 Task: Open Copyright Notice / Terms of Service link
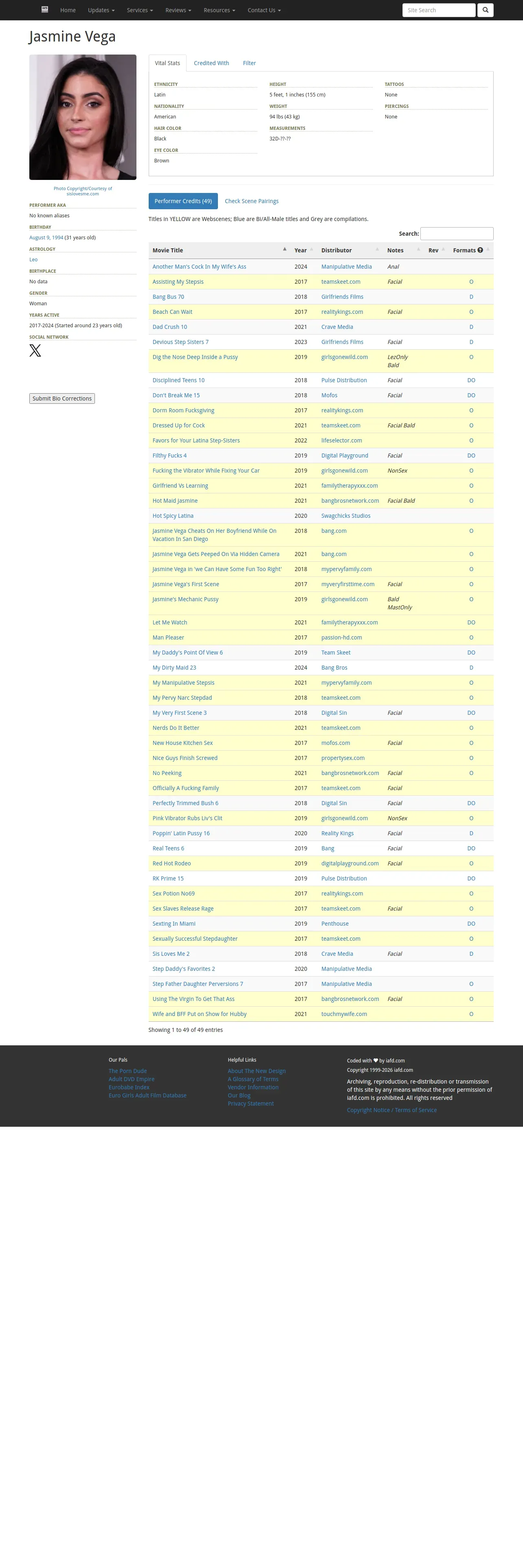click(392, 1110)
